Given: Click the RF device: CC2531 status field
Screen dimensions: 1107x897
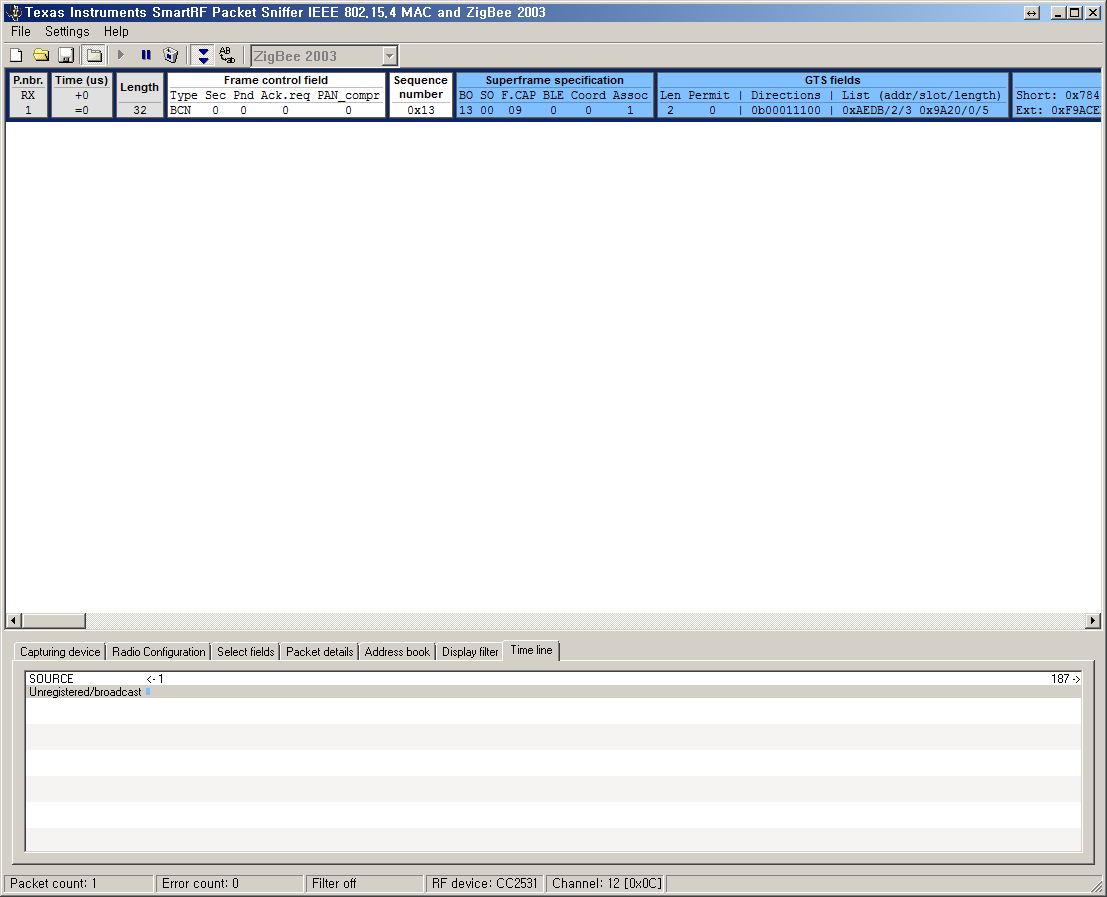Looking at the screenshot, I should coord(484,884).
